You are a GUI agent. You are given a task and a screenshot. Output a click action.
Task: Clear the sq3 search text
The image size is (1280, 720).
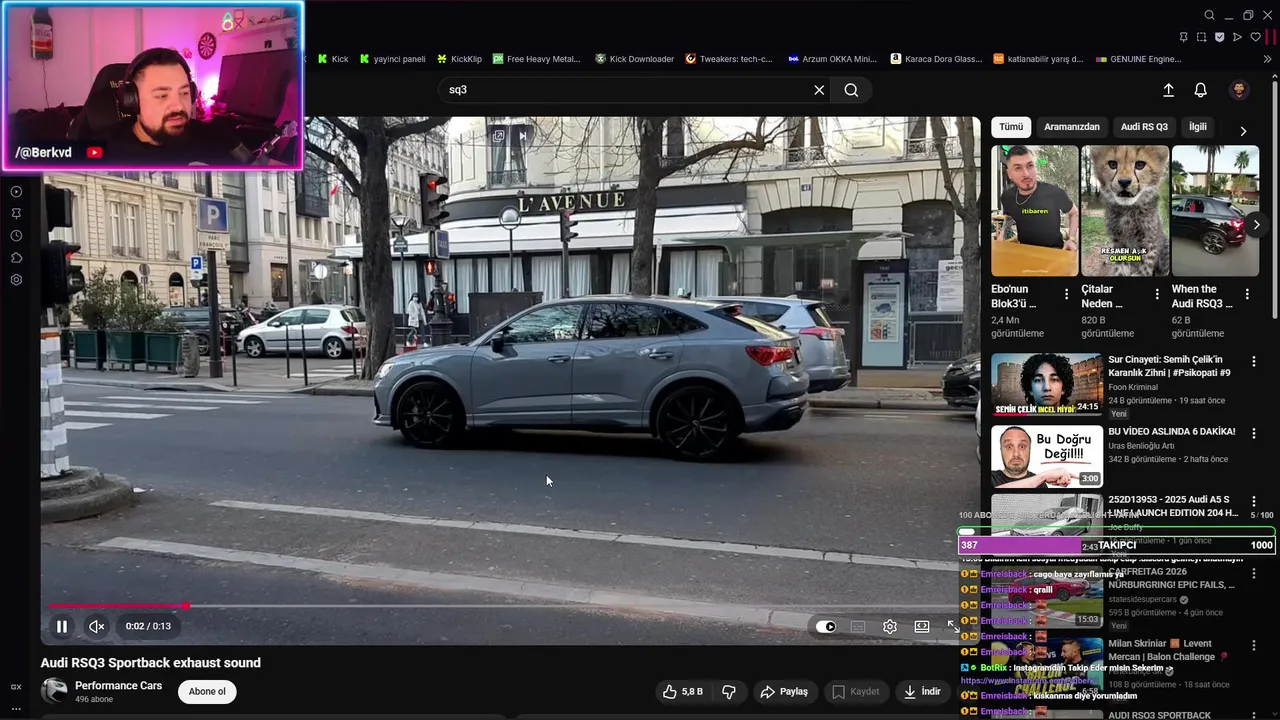click(x=819, y=90)
